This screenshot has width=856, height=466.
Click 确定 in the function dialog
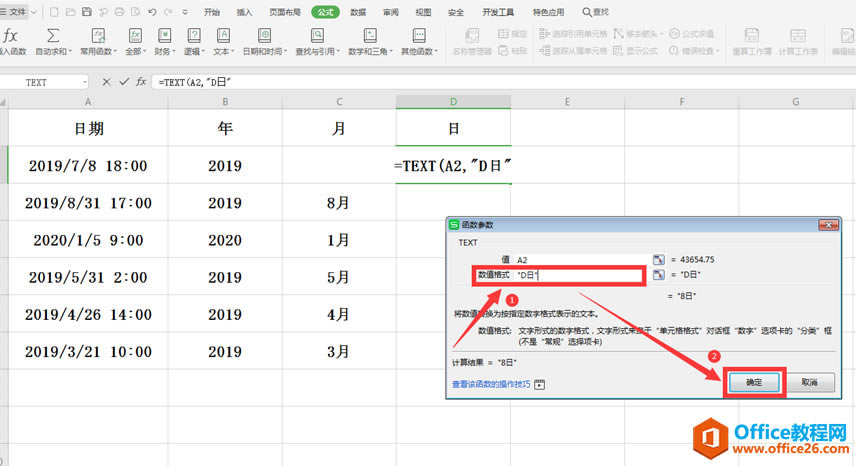754,383
